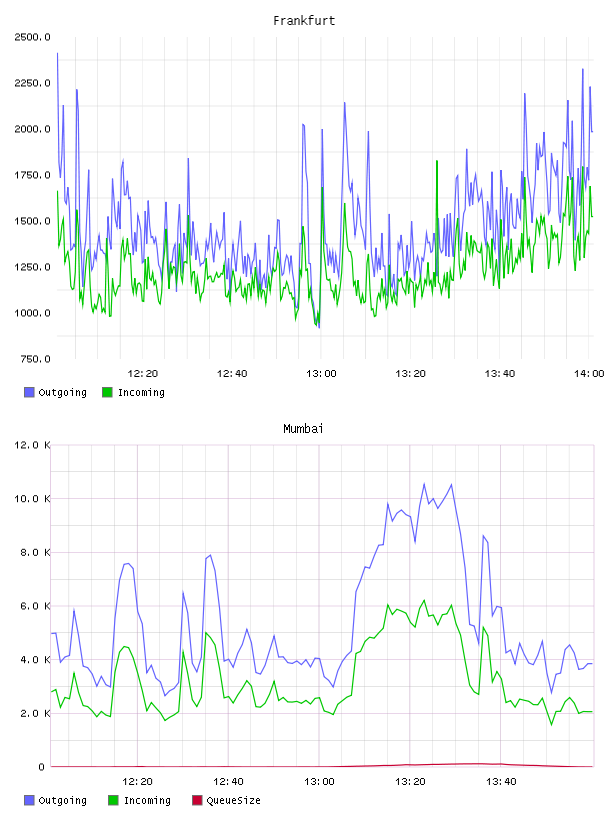Click the 12:40 time label in the Mumbai chart

(x=228, y=782)
